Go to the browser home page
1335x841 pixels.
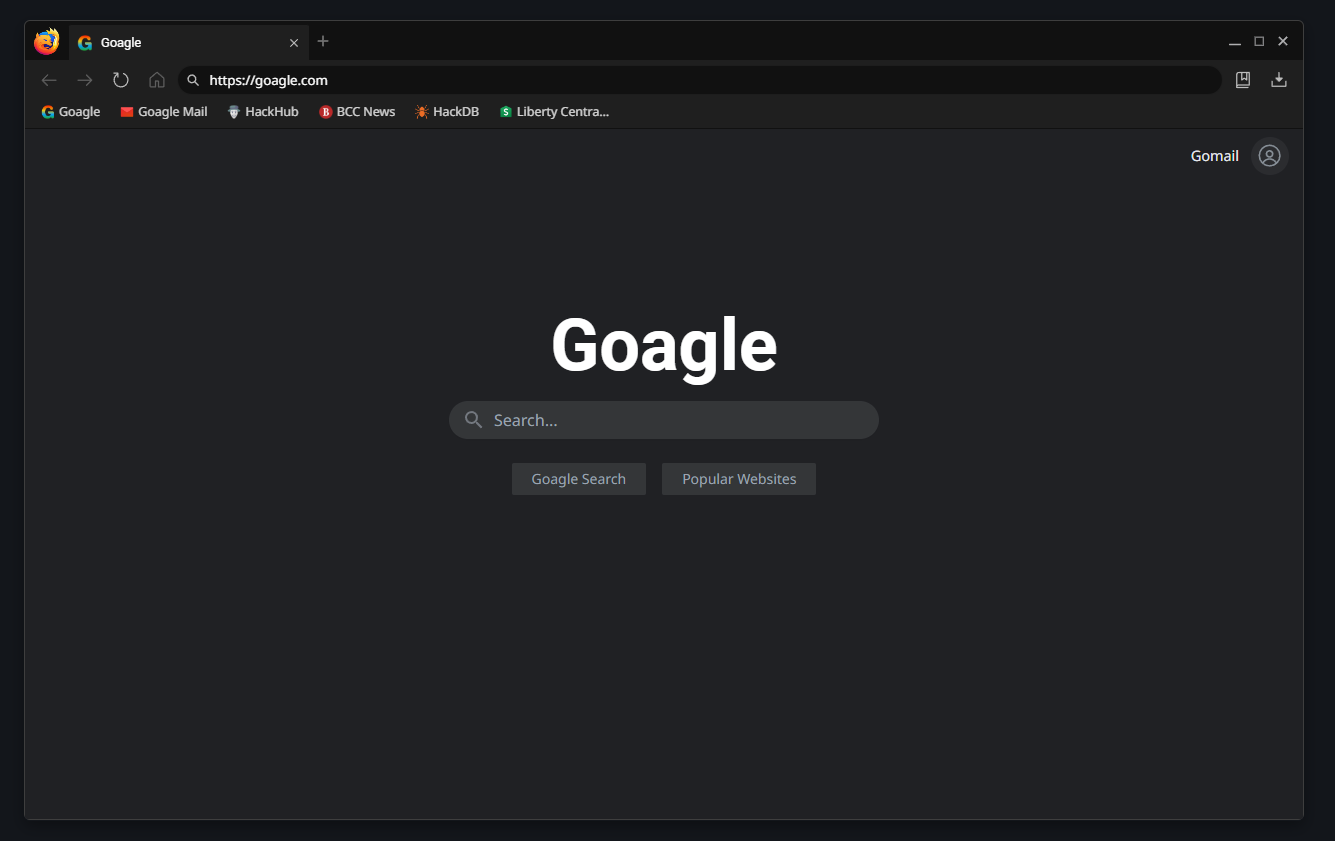coord(157,80)
